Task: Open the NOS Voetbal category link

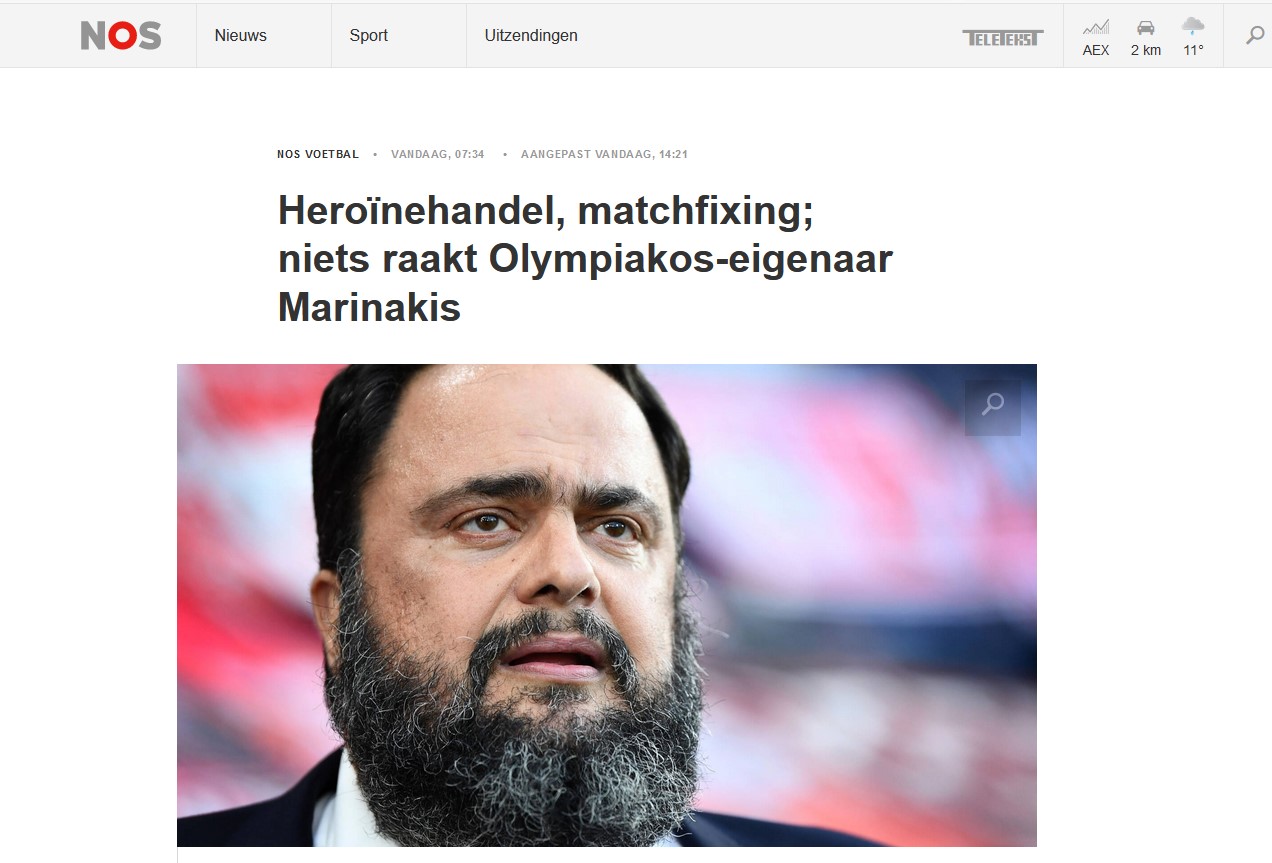Action: 318,154
